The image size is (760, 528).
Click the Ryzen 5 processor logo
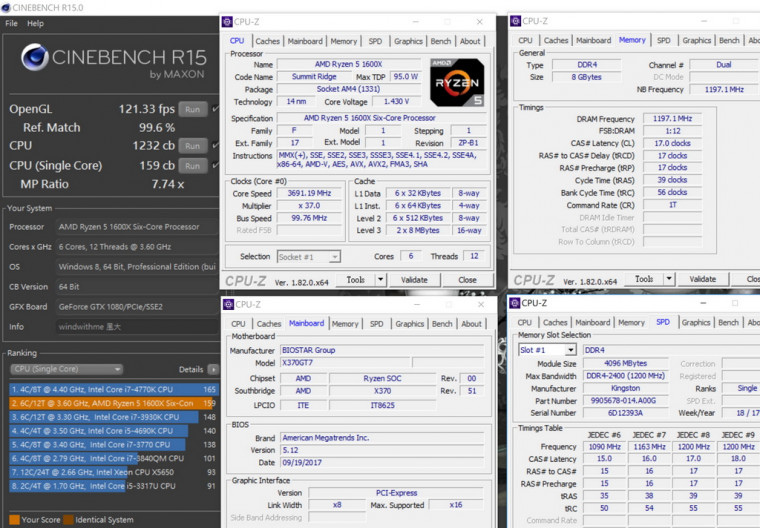click(x=458, y=84)
